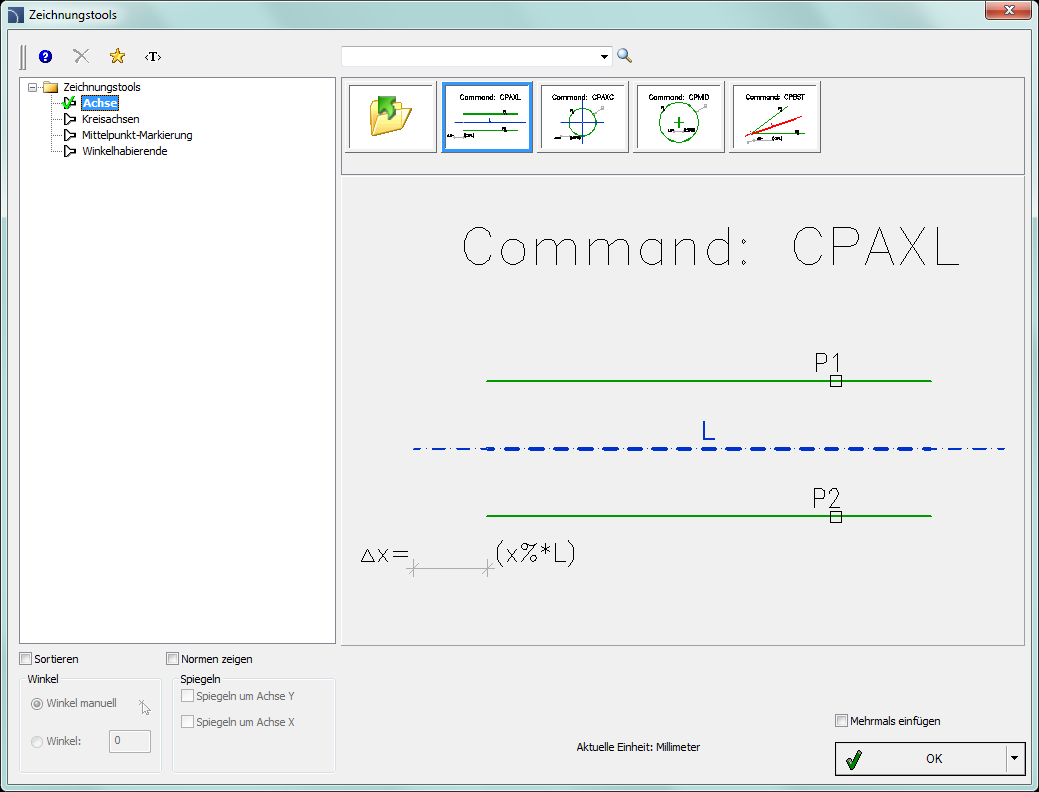
Task: Choose Mittelpunkt-Markierung in the tree
Action: coord(137,135)
